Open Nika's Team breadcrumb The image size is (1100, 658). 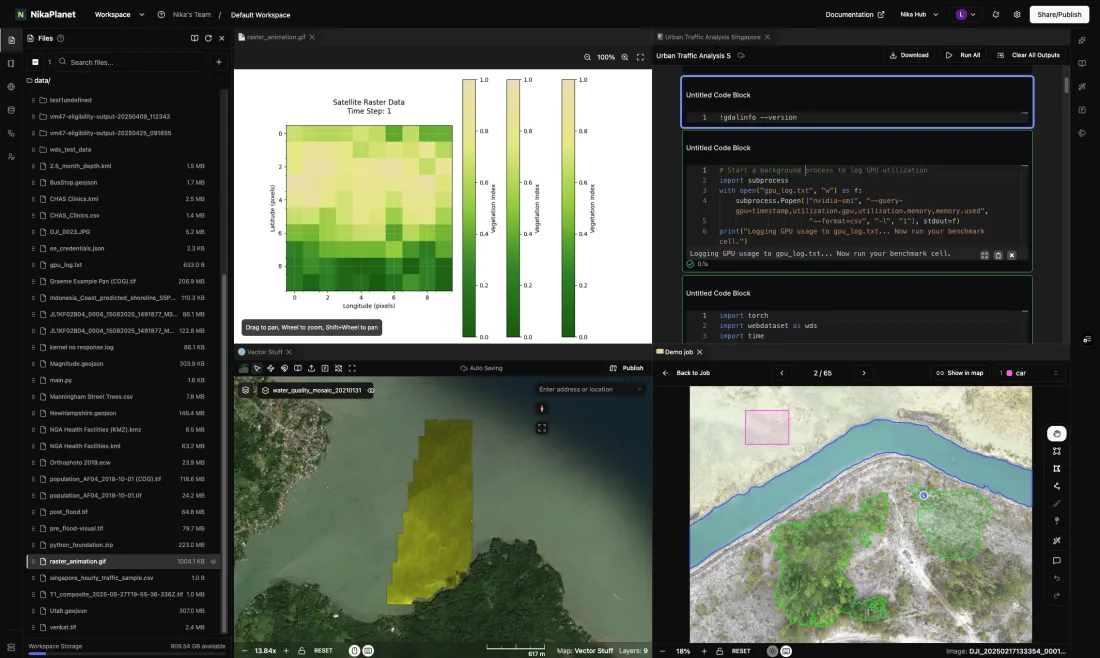[192, 15]
